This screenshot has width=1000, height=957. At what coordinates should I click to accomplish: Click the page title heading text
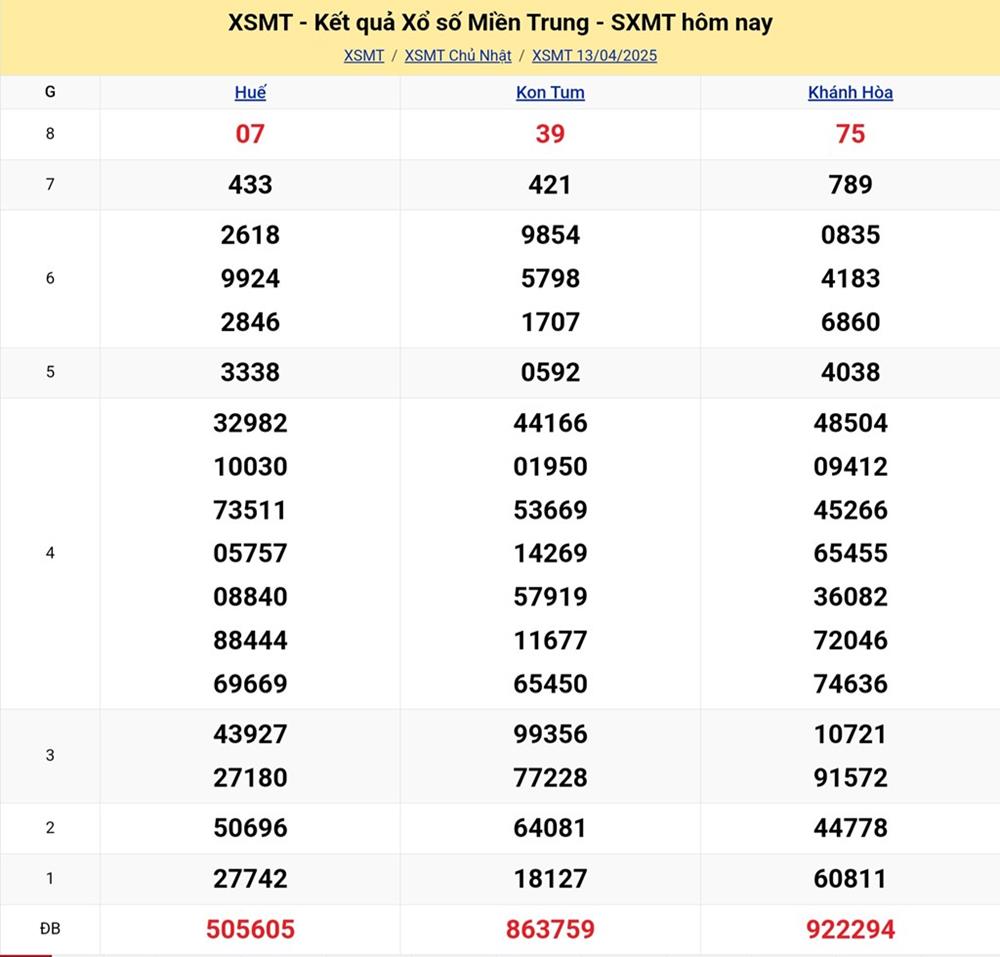pos(500,23)
